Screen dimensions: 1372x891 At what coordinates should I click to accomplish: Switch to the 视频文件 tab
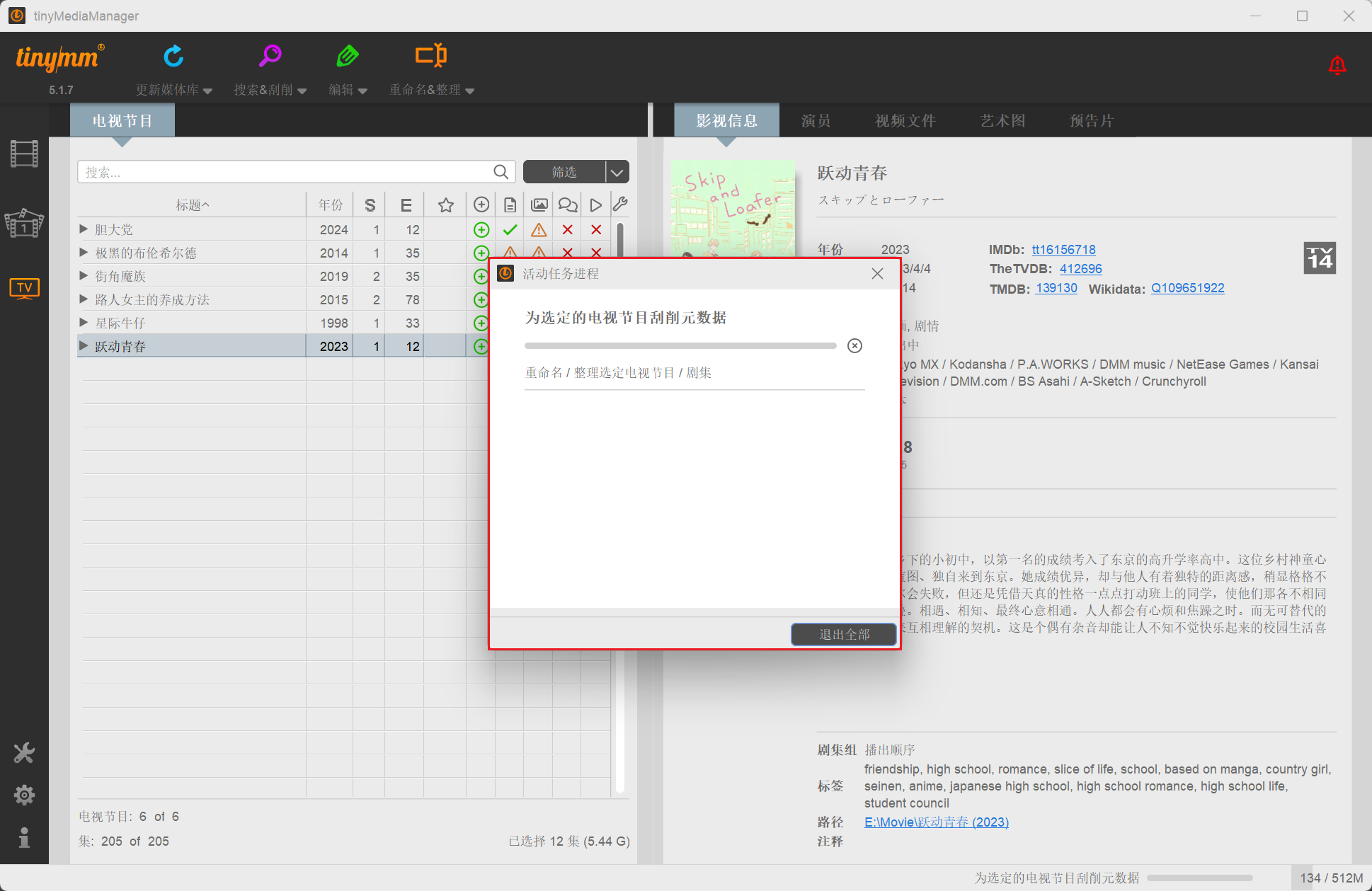(x=905, y=120)
